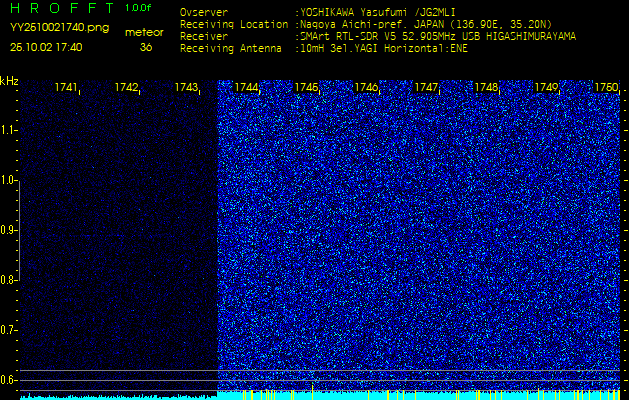Click the 0.7 kHz axis label
The image size is (629, 400).
coord(7,330)
